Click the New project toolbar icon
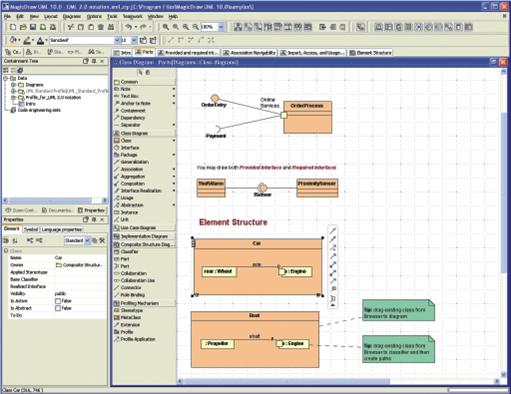The width and height of the screenshot is (511, 394). tap(13, 27)
